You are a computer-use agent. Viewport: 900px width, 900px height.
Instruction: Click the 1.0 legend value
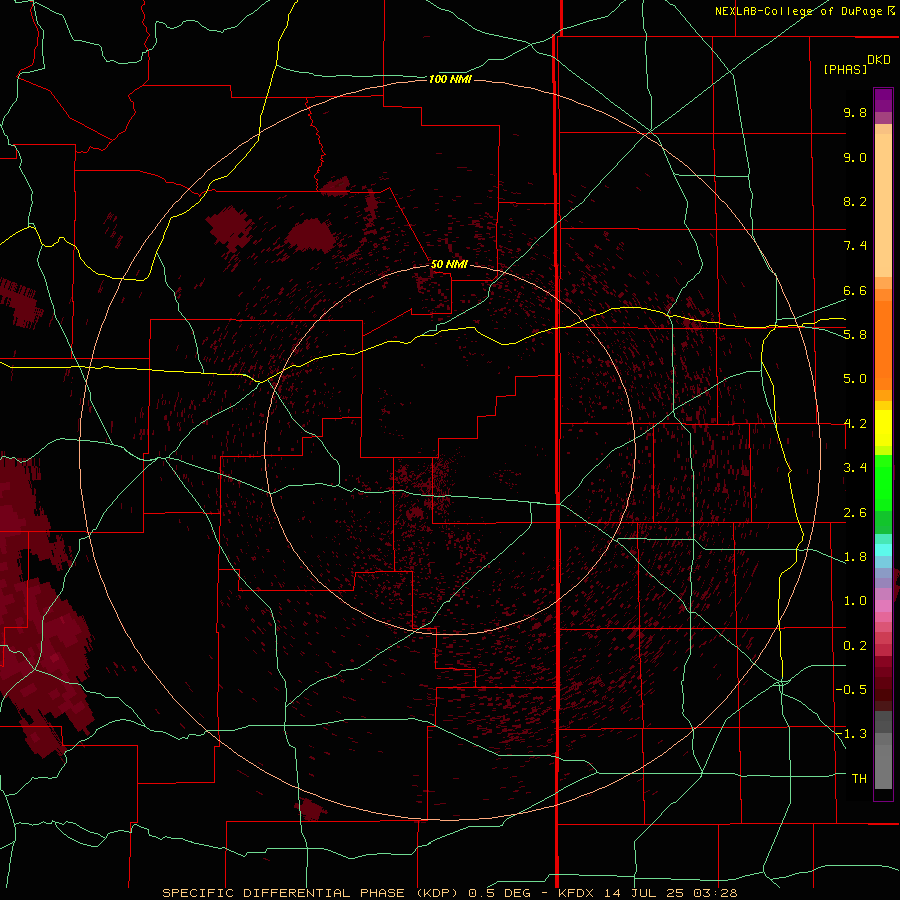855,601
